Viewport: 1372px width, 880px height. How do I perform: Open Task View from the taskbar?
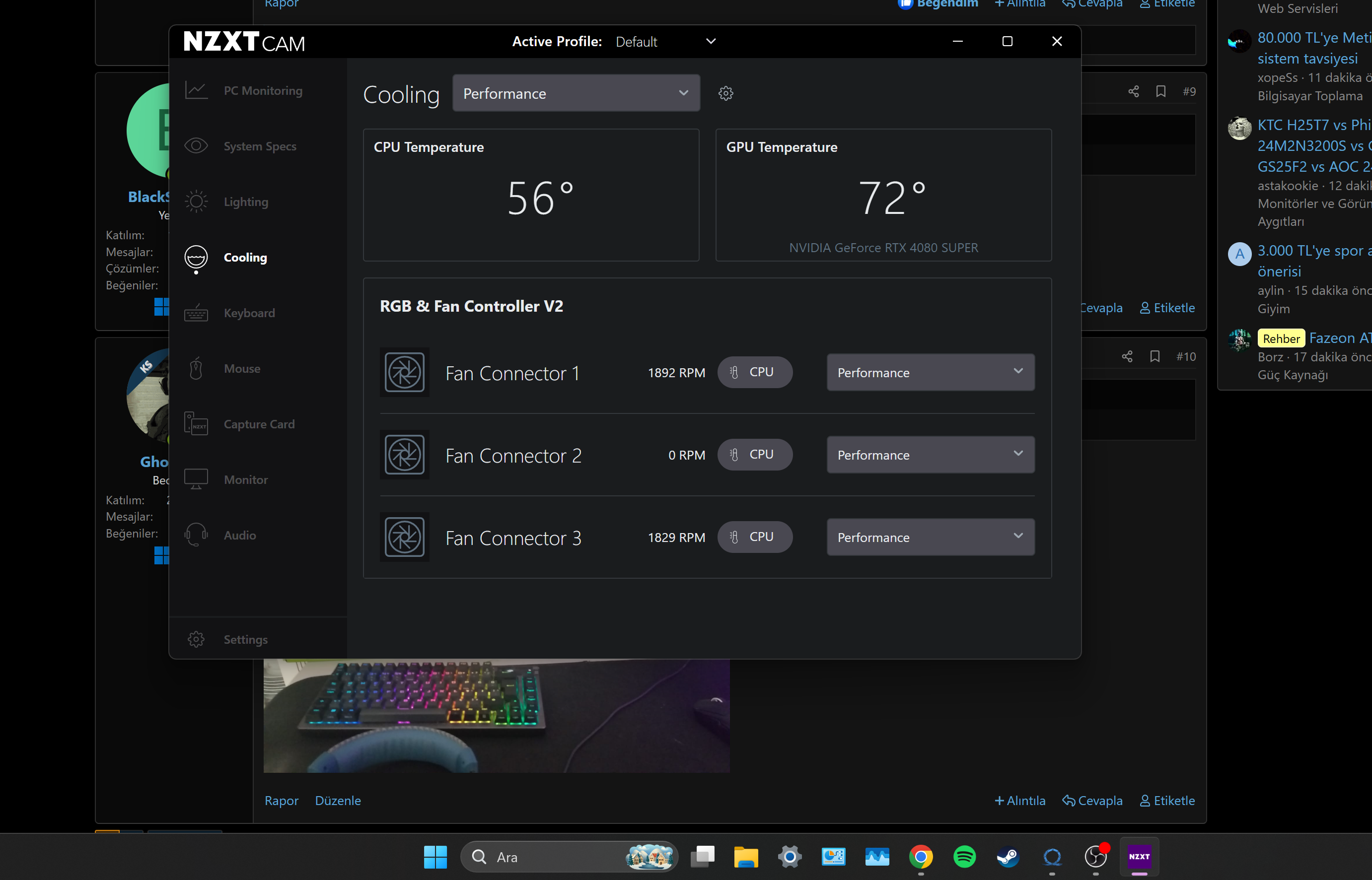tap(703, 857)
